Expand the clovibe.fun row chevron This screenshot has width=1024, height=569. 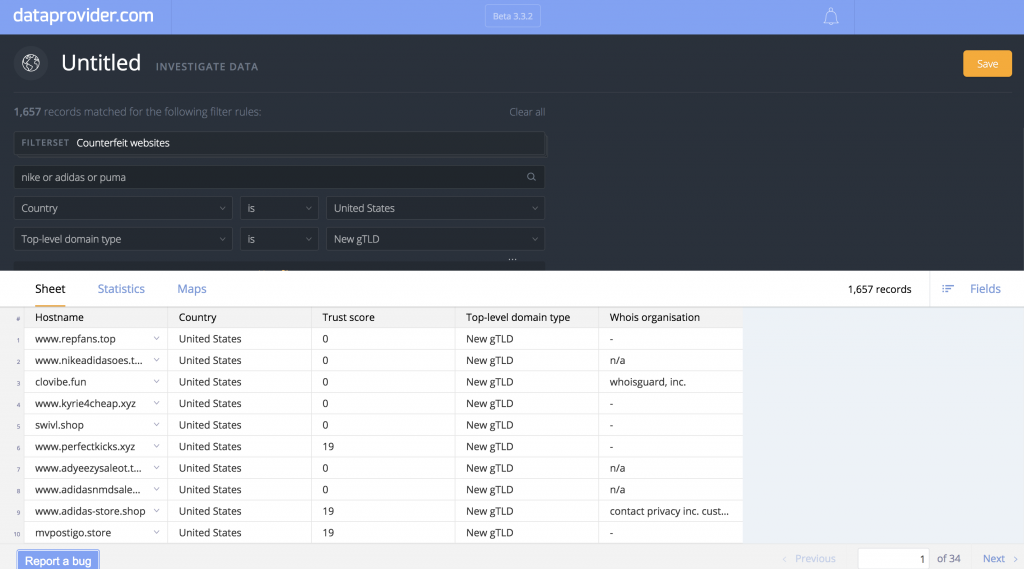point(156,382)
